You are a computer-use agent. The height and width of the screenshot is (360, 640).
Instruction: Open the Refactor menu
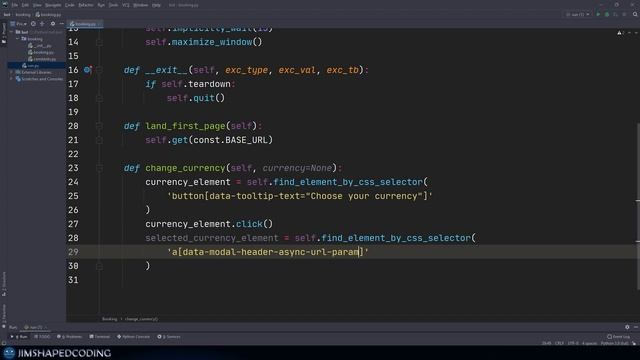[86, 5]
